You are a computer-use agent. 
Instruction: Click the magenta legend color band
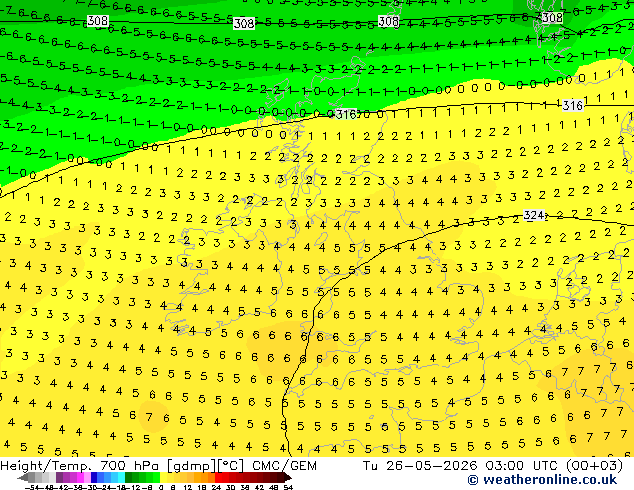click(80, 477)
